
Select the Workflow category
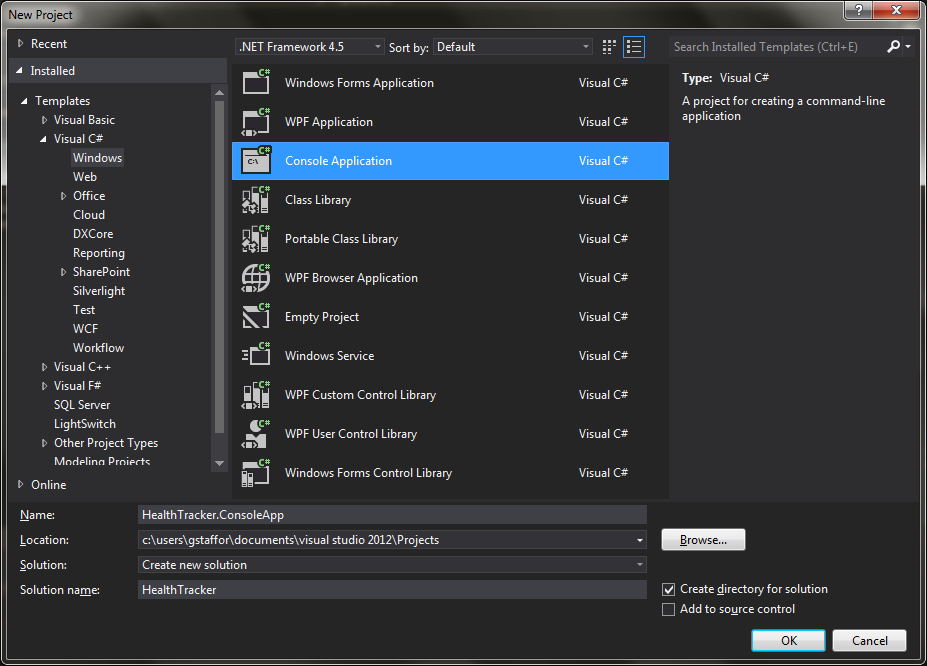click(x=98, y=347)
